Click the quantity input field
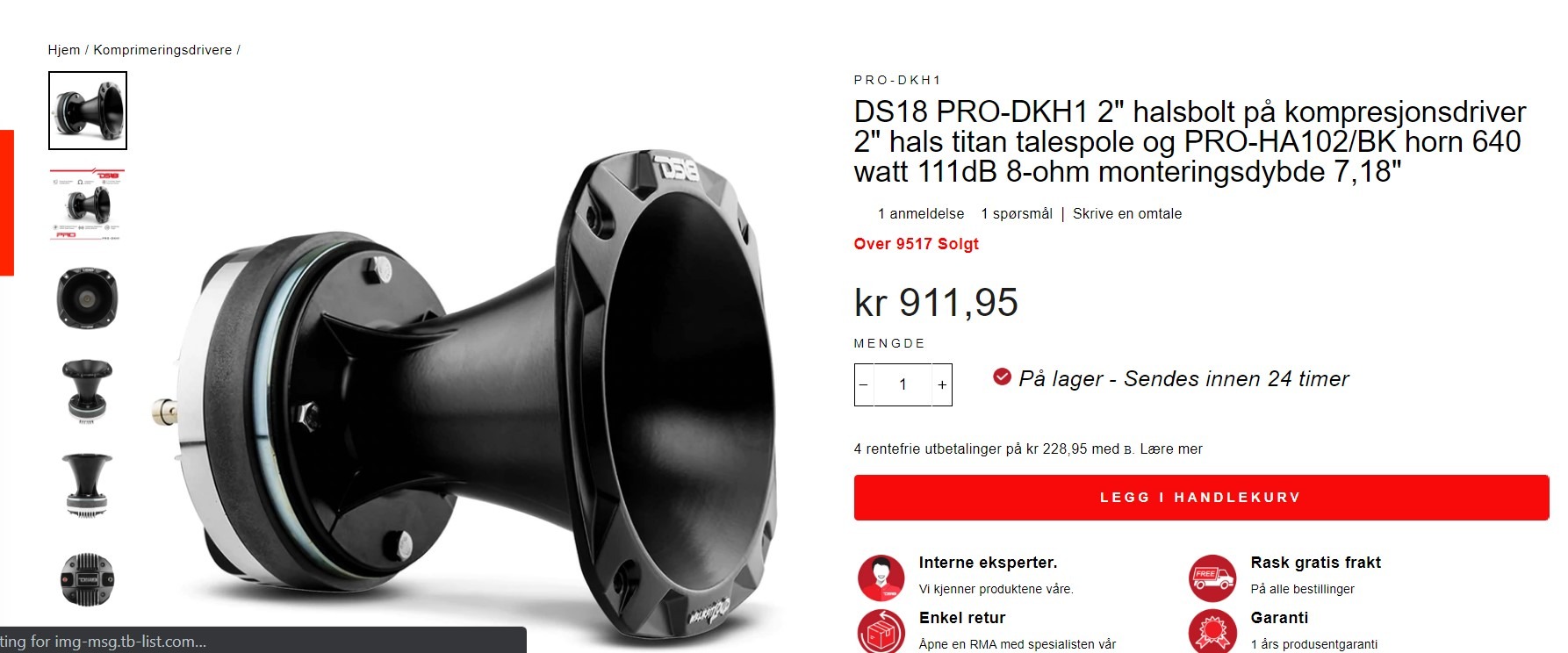The width and height of the screenshot is (1568, 653). 903,384
